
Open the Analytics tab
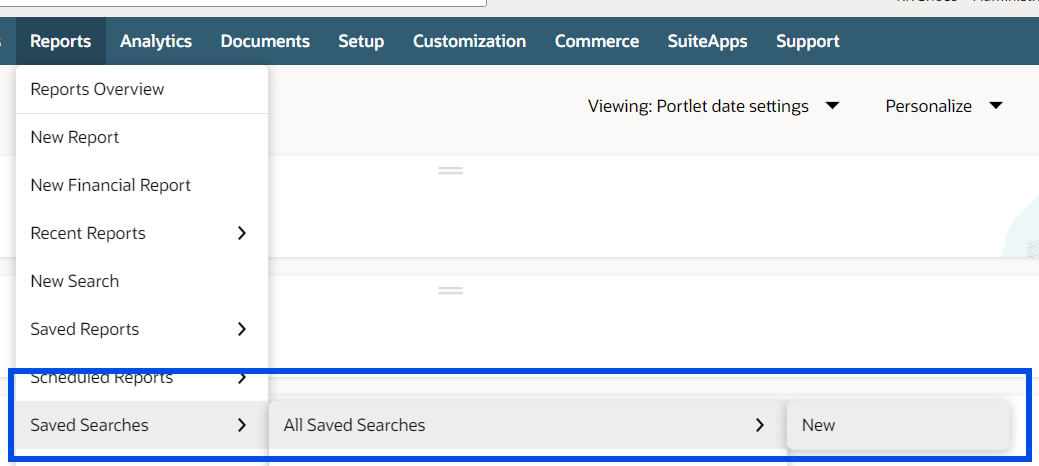(156, 41)
